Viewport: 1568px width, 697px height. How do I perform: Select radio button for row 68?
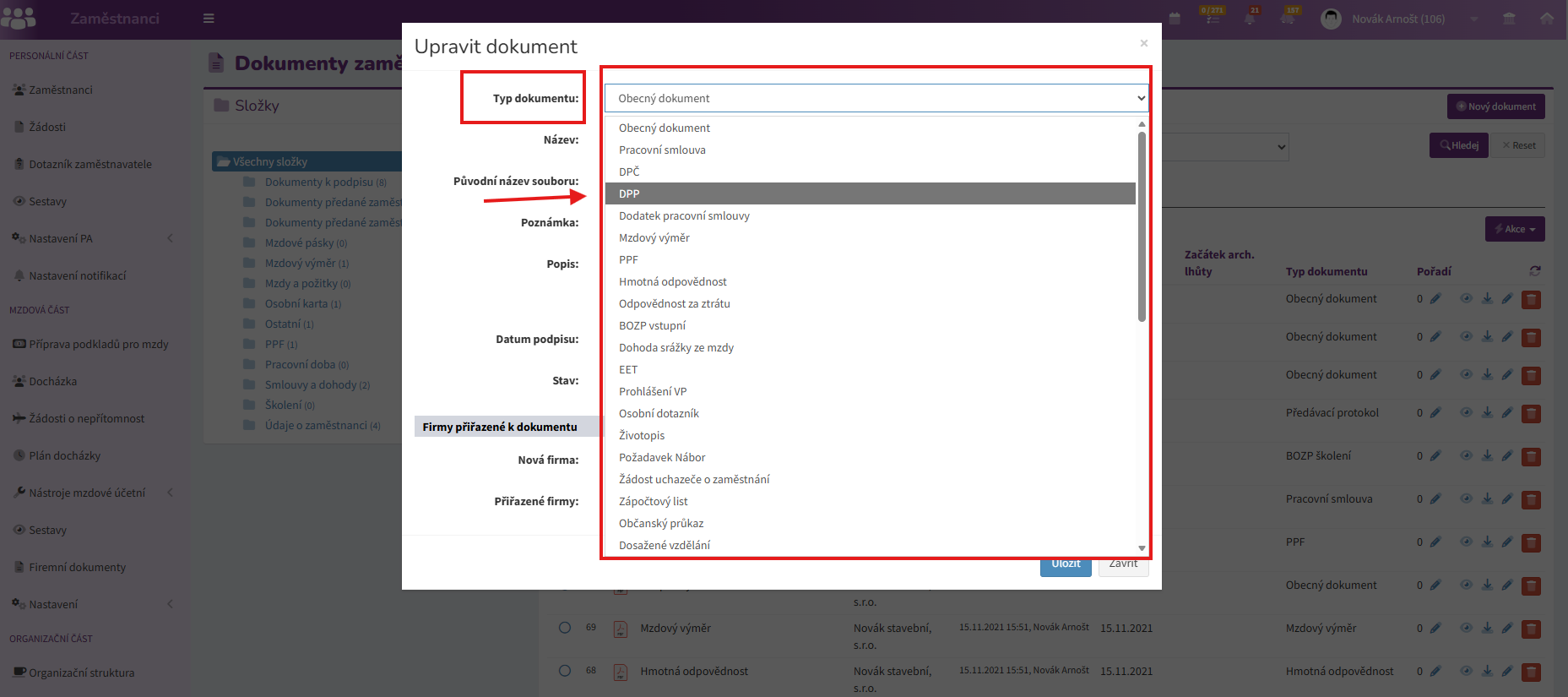pos(565,671)
